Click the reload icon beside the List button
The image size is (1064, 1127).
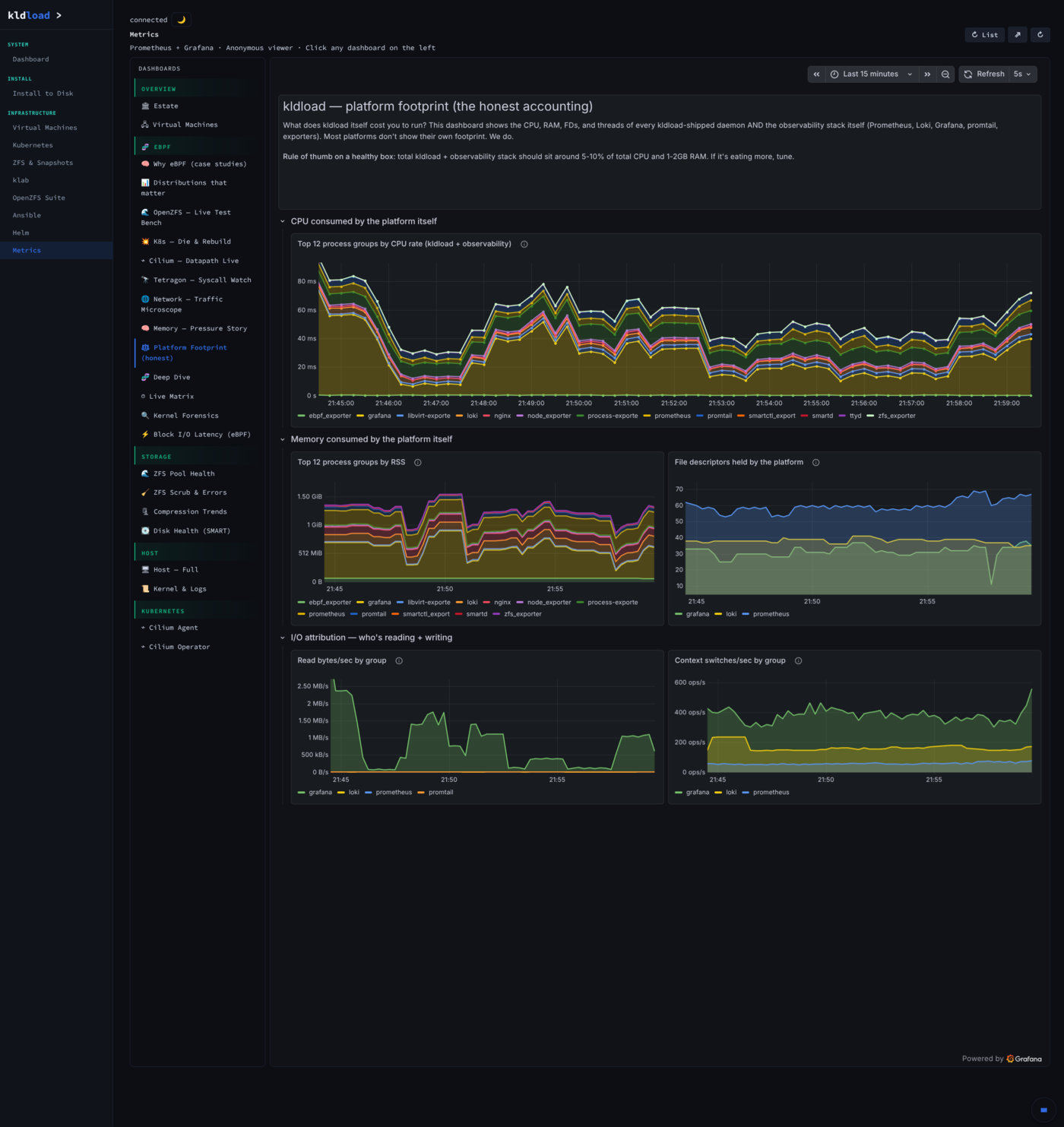(1040, 34)
